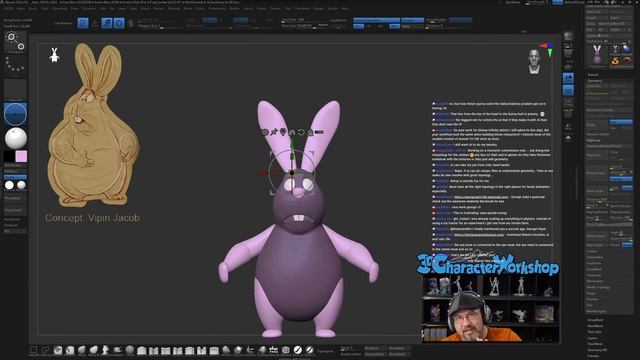The image size is (640, 360).
Task: Click the camera-view head thumbnail in viewport
Action: [534, 62]
